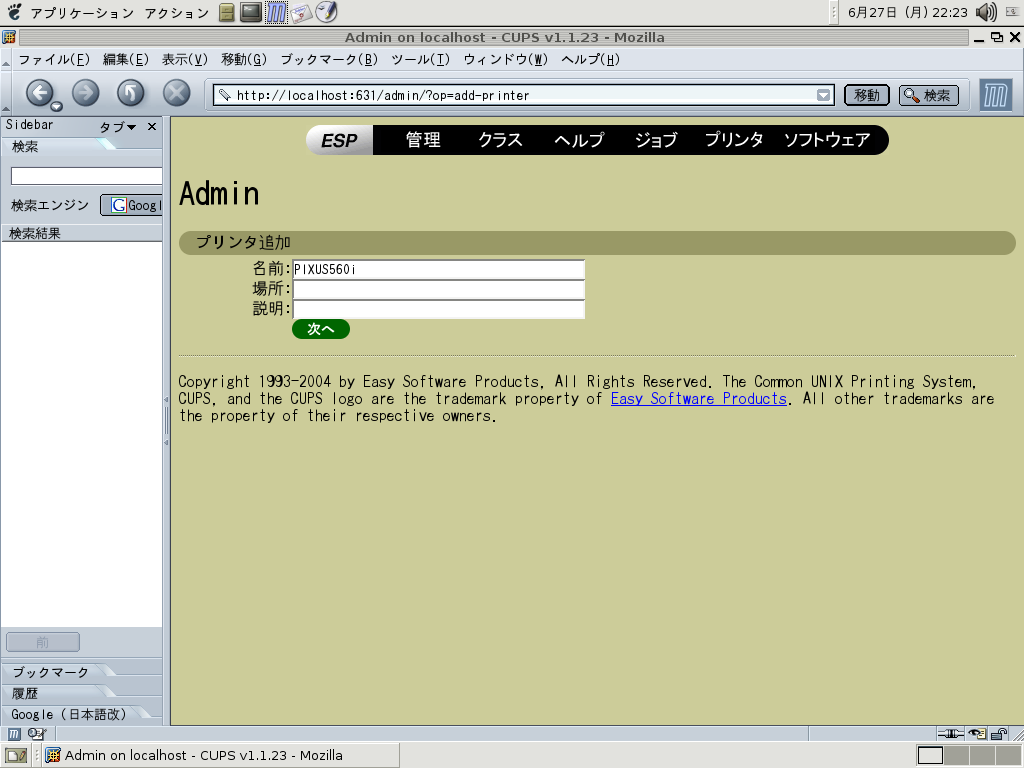The width and height of the screenshot is (1024, 768).
Task: Open the Composer icon in the status bar
Action: [x=37, y=734]
